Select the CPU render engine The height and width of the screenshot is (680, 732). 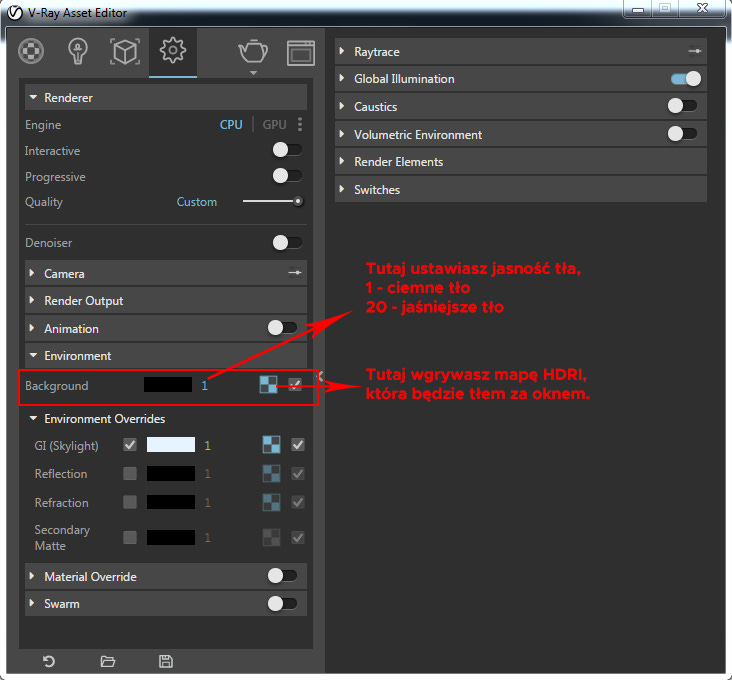click(x=231, y=125)
